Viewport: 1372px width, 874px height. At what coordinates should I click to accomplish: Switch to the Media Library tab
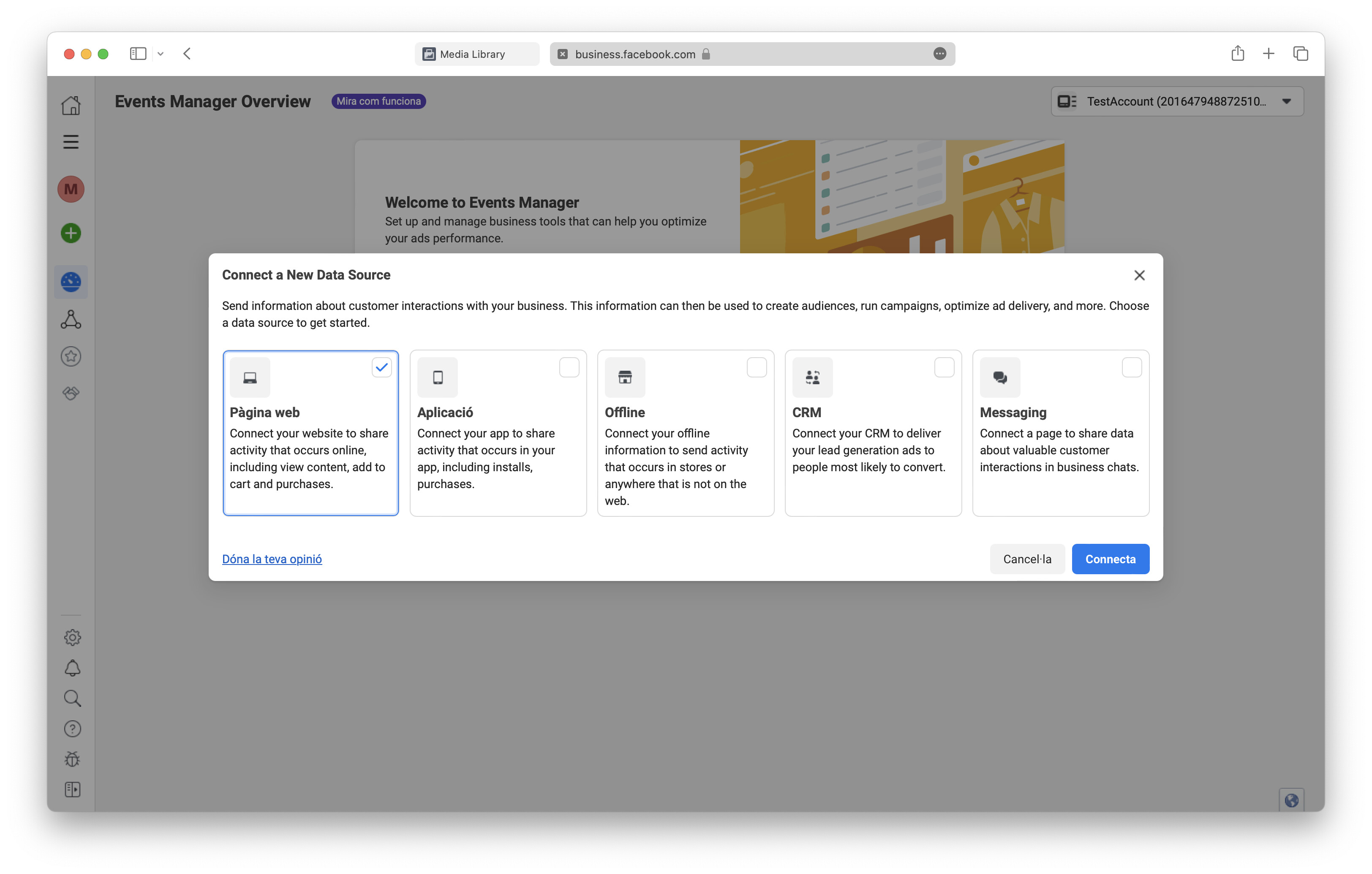[476, 54]
